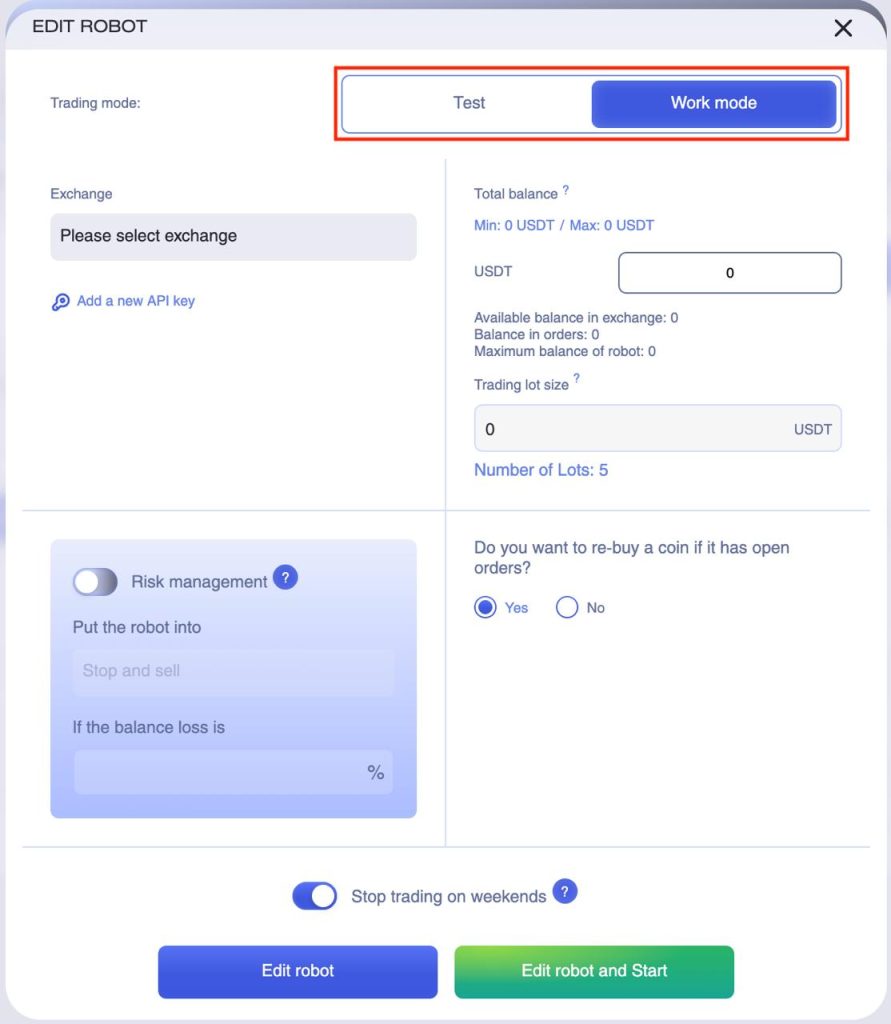Open the Please select exchange dropdown

coord(233,237)
